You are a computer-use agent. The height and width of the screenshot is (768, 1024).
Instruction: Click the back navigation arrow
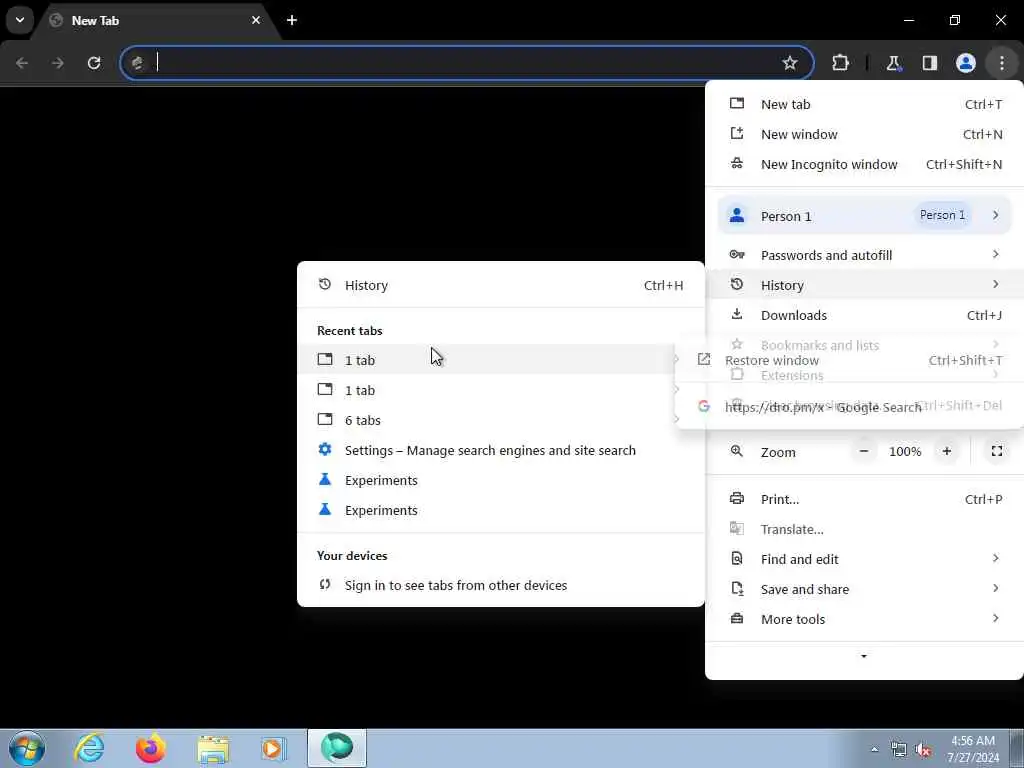click(22, 63)
